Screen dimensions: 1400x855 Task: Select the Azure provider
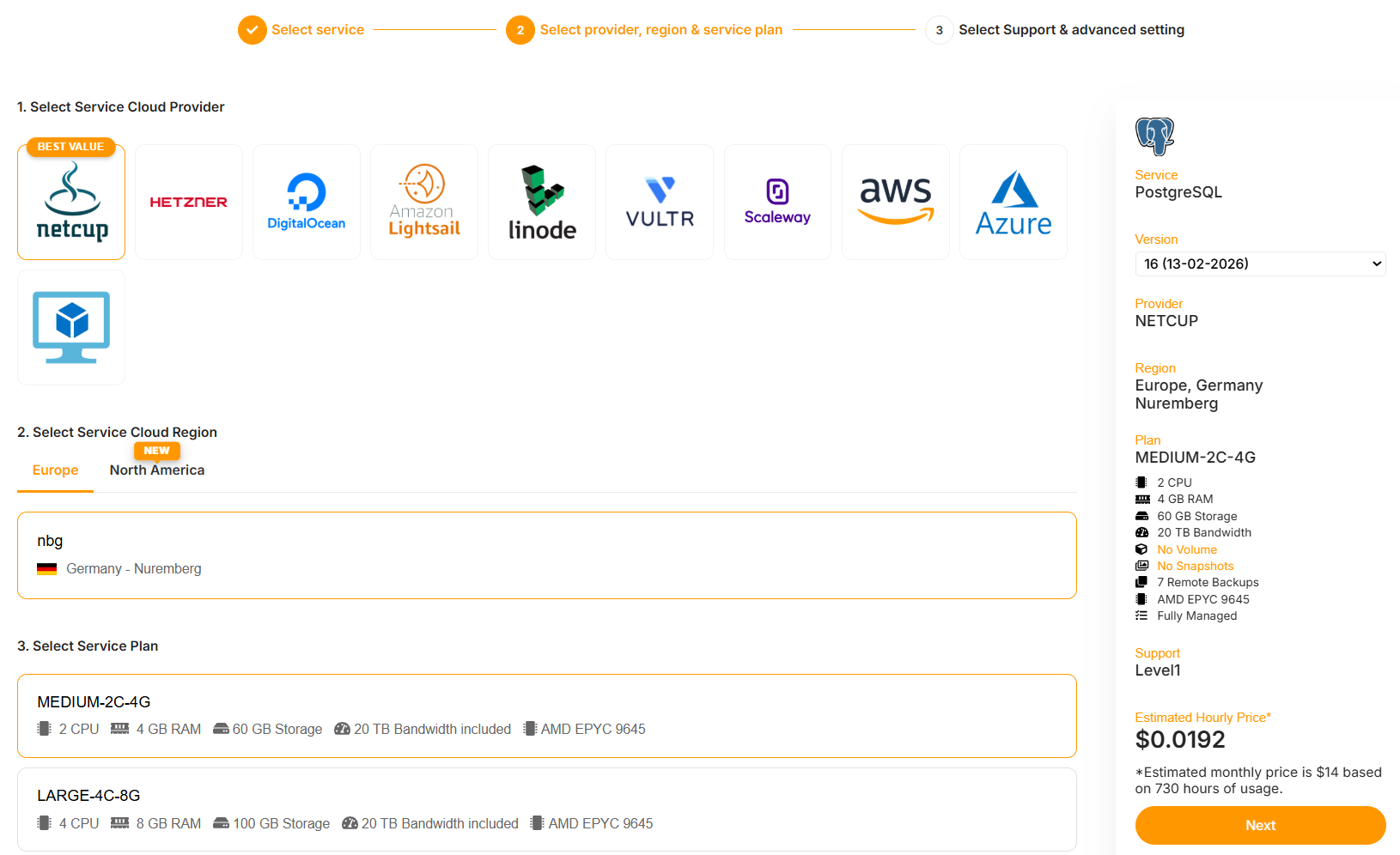click(1013, 202)
